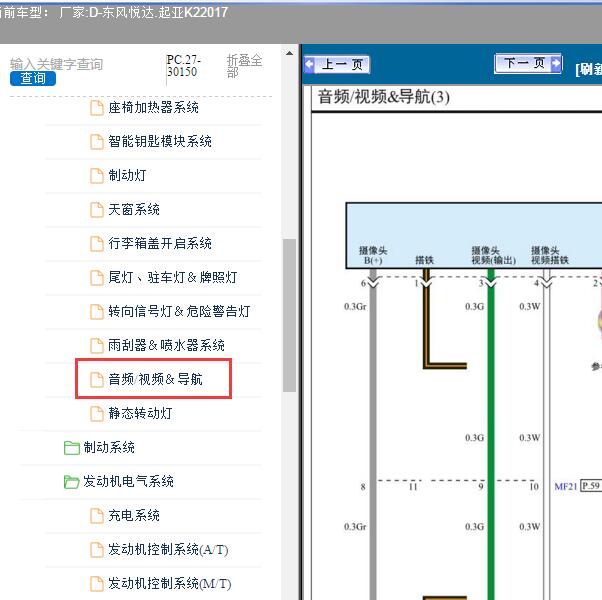Click the 查询 search button
The height and width of the screenshot is (600, 602).
(33, 78)
